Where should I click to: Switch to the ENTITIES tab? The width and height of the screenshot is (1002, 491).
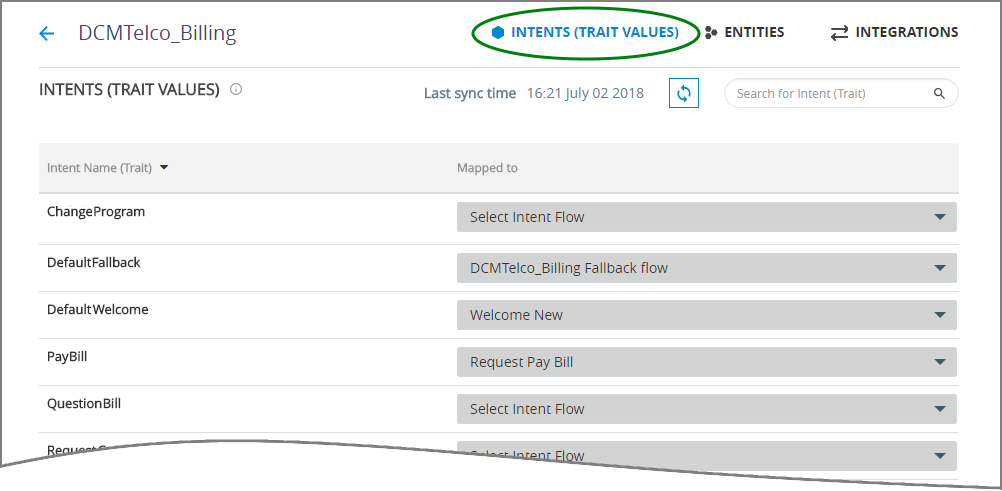[744, 33]
